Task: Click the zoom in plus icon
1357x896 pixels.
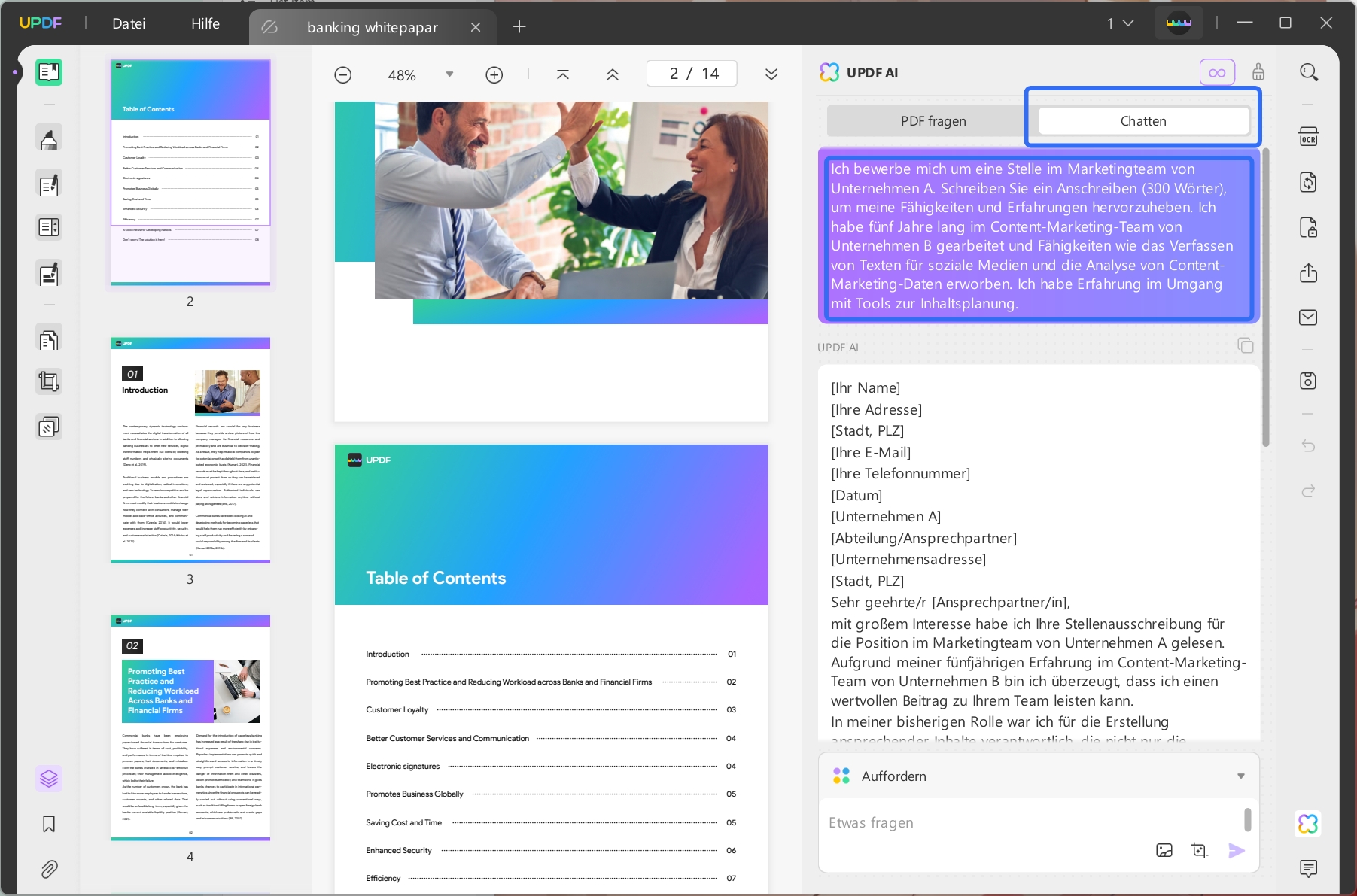Action: (x=494, y=75)
